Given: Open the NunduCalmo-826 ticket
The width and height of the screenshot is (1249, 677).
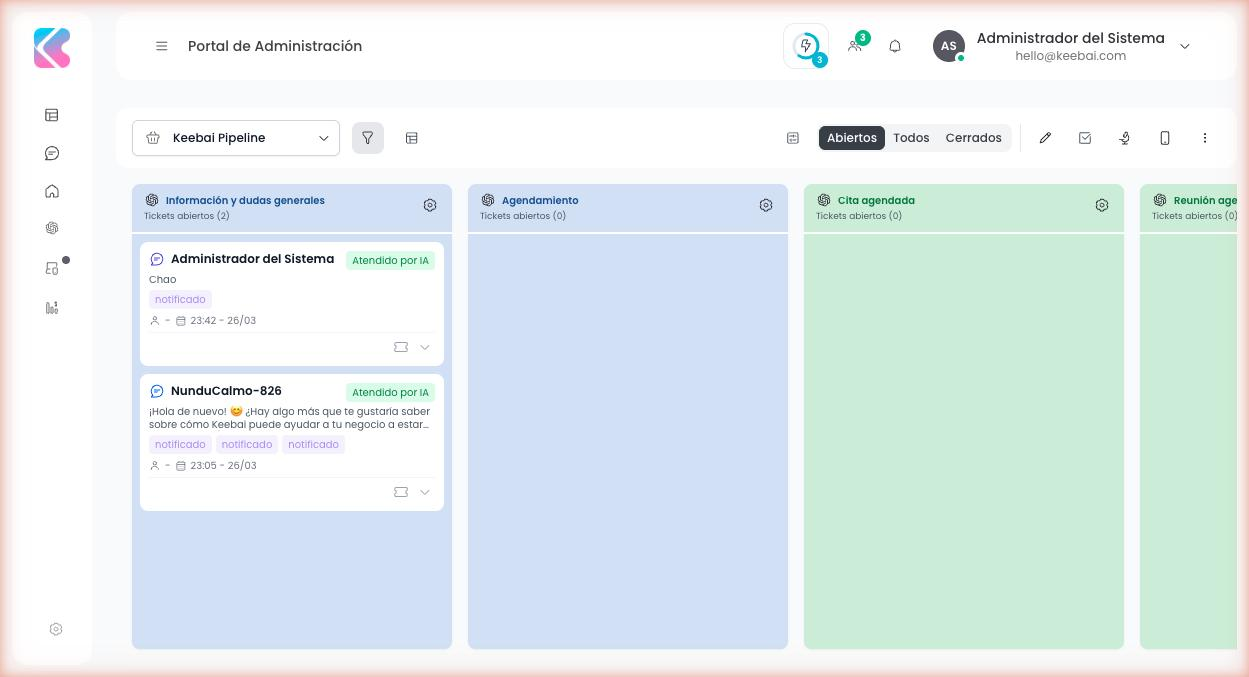Looking at the screenshot, I should (226, 391).
